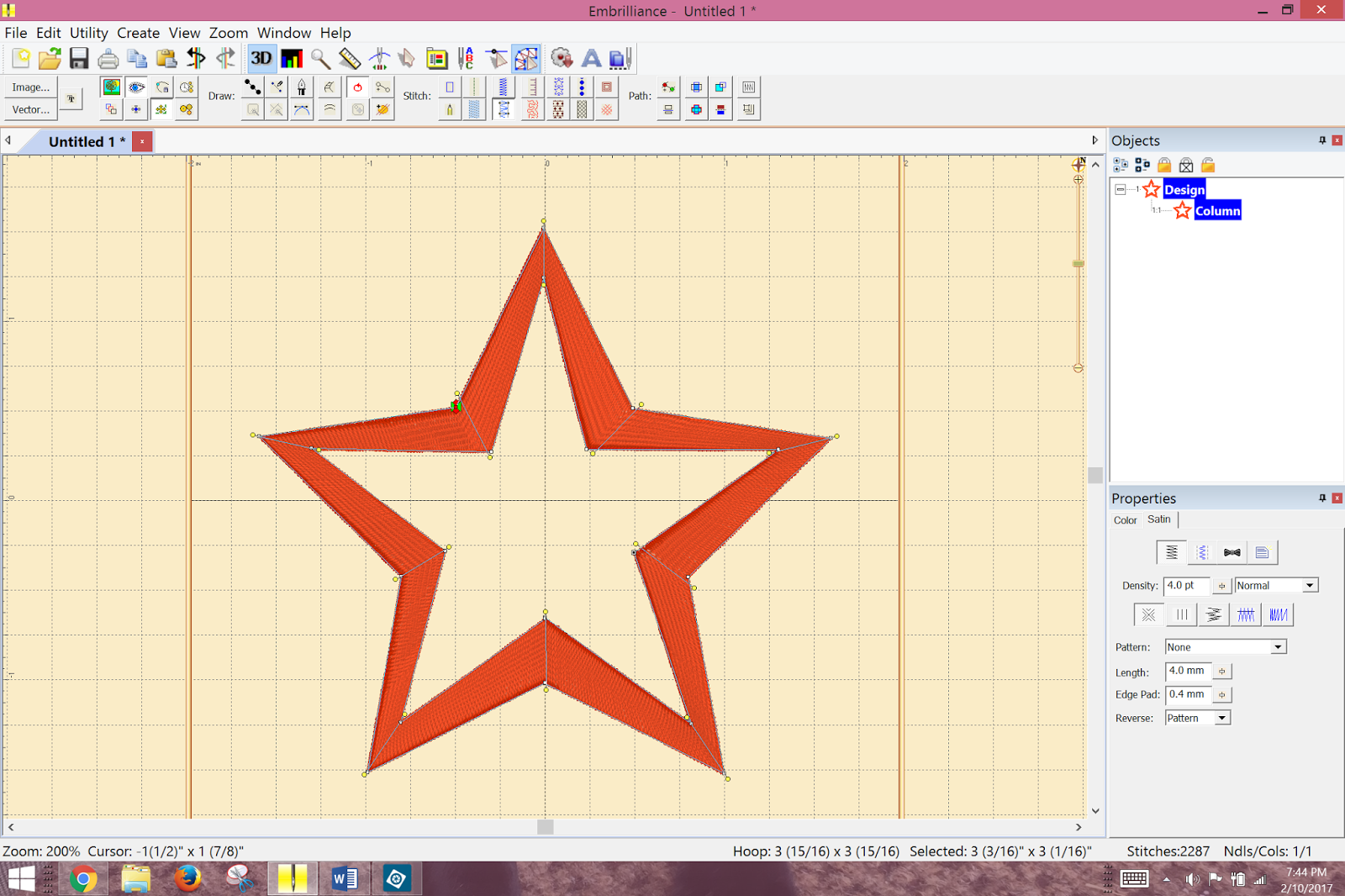Open the Lettering tool
The image size is (1345, 896).
point(591,58)
